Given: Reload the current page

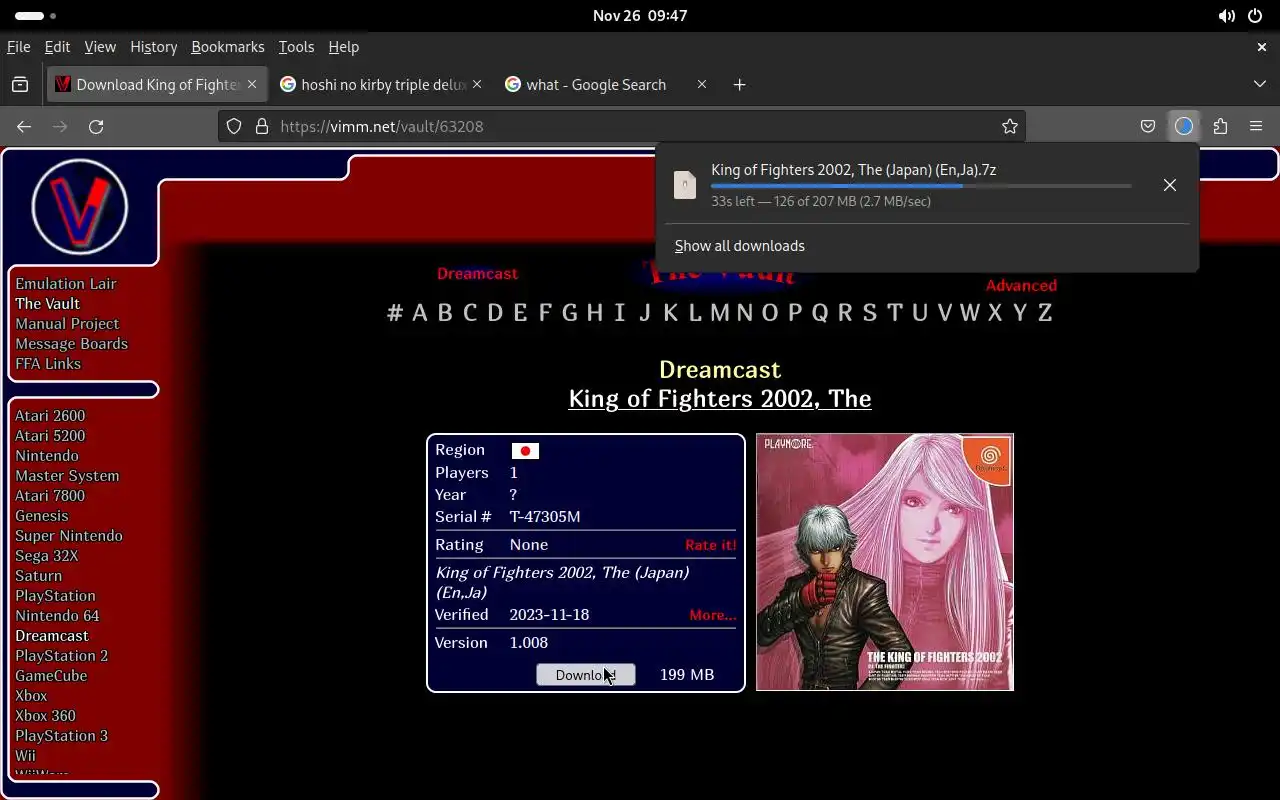Looking at the screenshot, I should [96, 126].
